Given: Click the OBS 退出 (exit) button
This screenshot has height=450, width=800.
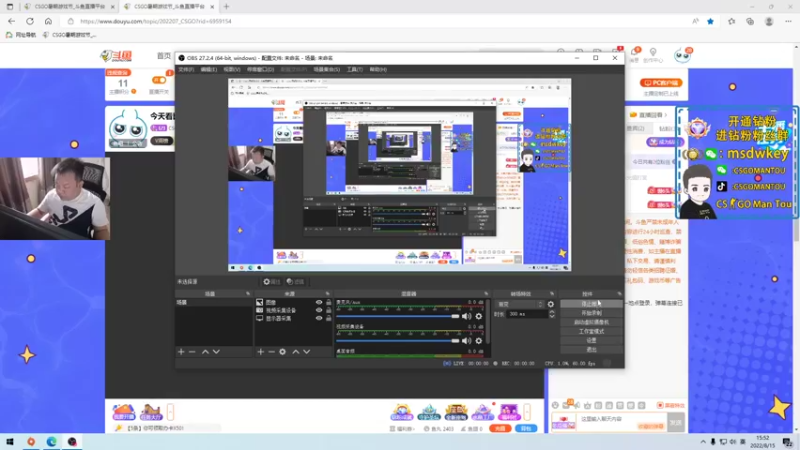Looking at the screenshot, I should (x=591, y=349).
